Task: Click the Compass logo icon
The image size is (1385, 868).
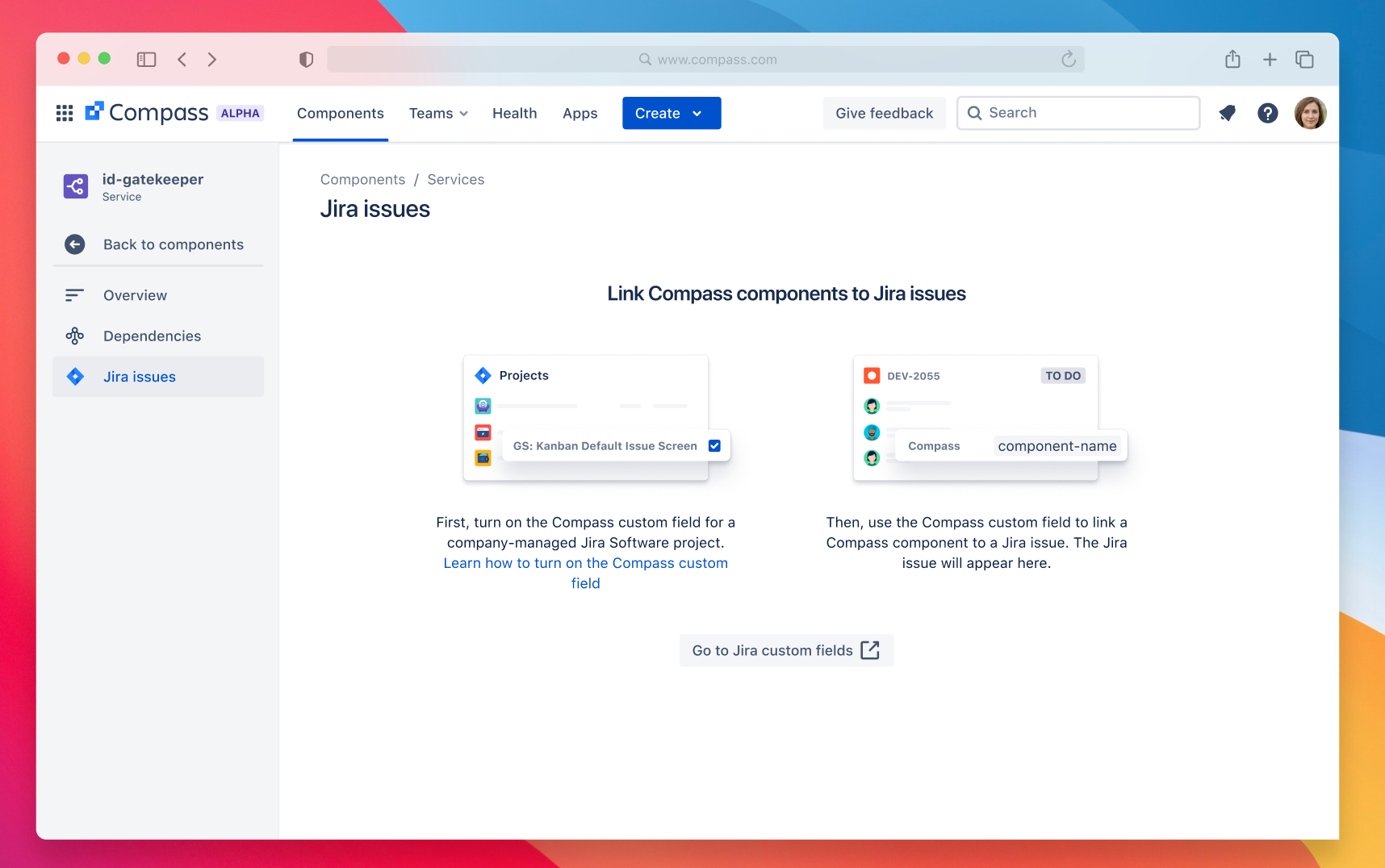Action: (94, 111)
